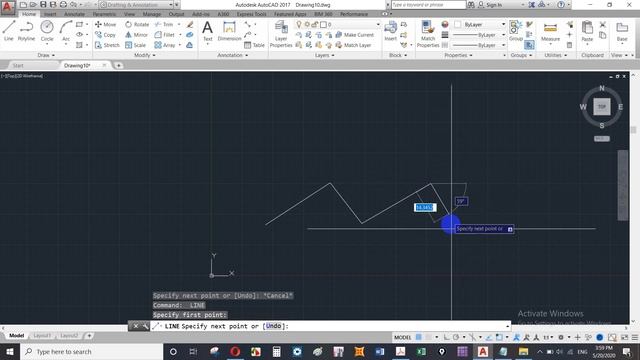
Task: Select the Text annotation tool
Action: click(x=207, y=31)
